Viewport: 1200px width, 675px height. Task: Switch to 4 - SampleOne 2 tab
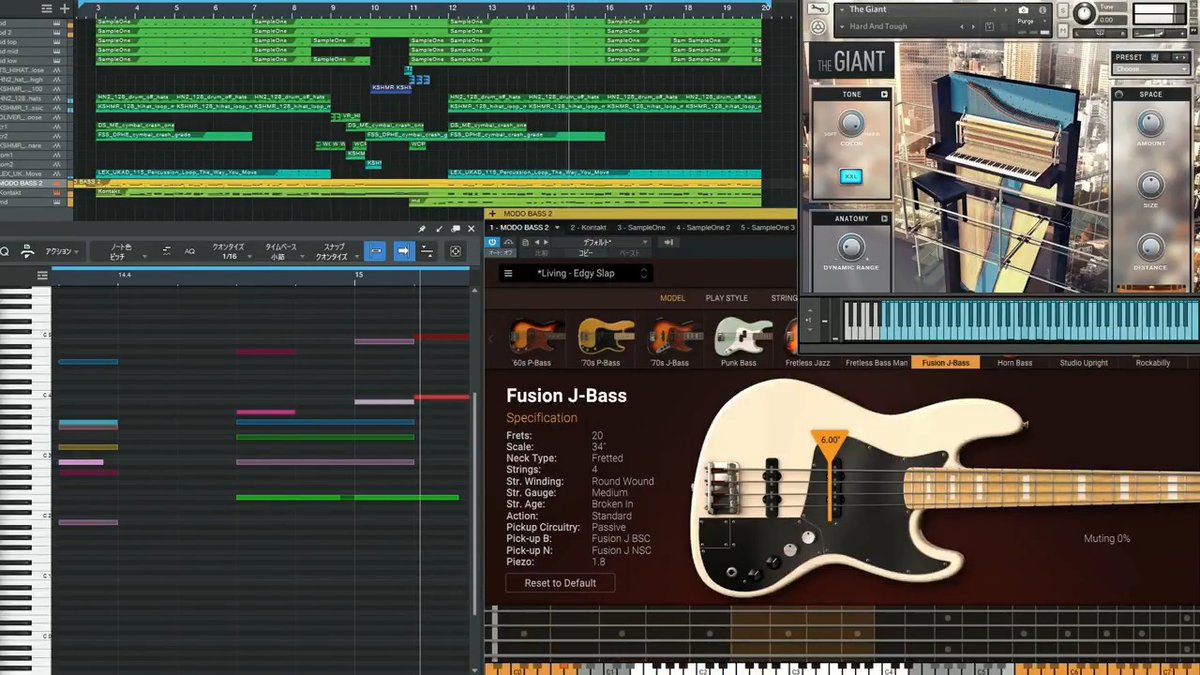(x=703, y=228)
